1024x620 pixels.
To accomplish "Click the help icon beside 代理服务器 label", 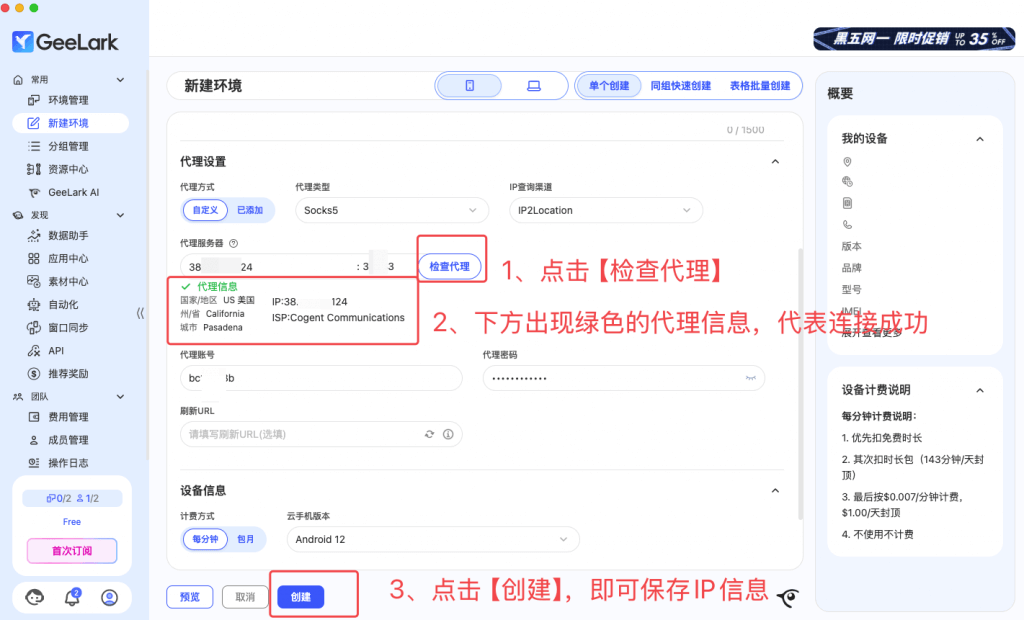I will [x=233, y=243].
